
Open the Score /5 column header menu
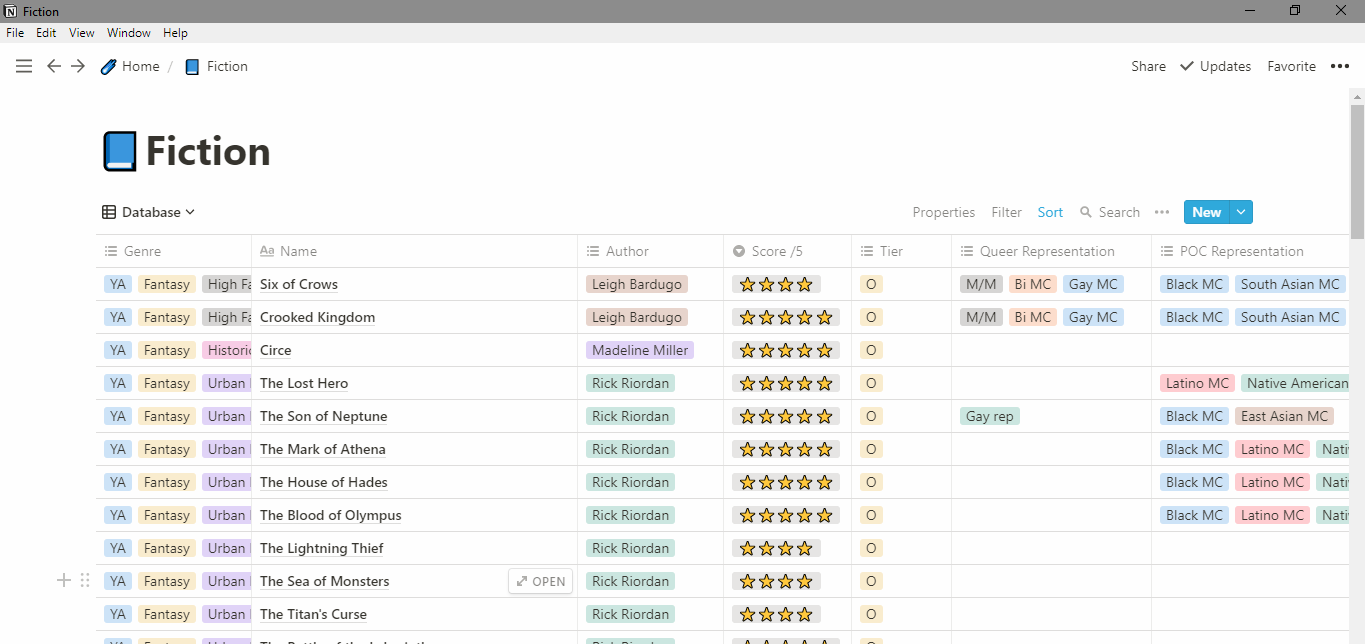787,251
